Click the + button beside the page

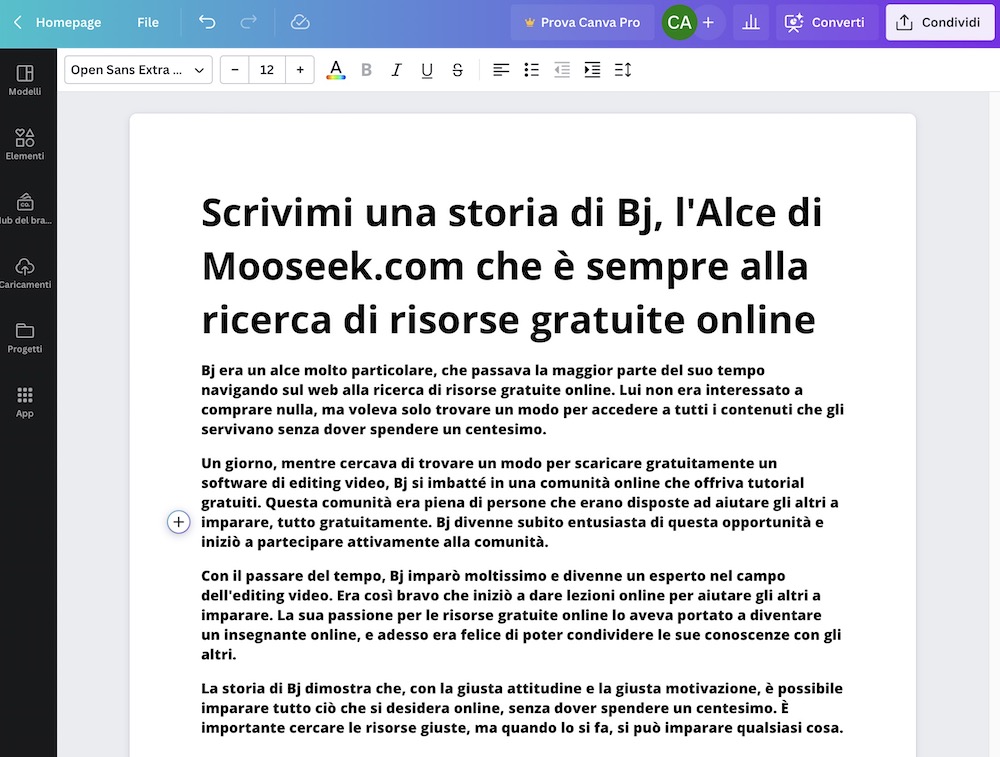[178, 521]
